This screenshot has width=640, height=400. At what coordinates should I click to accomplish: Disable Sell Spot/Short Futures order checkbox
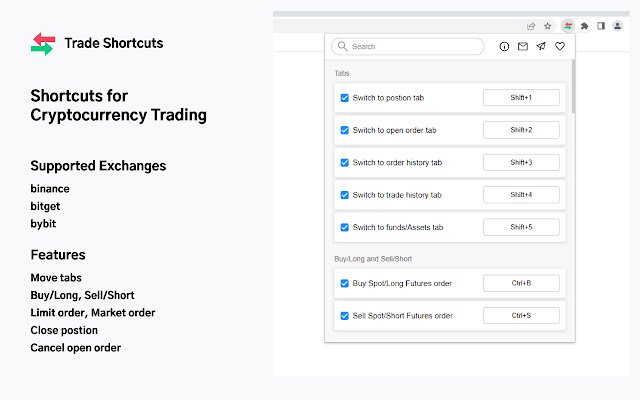(344, 316)
